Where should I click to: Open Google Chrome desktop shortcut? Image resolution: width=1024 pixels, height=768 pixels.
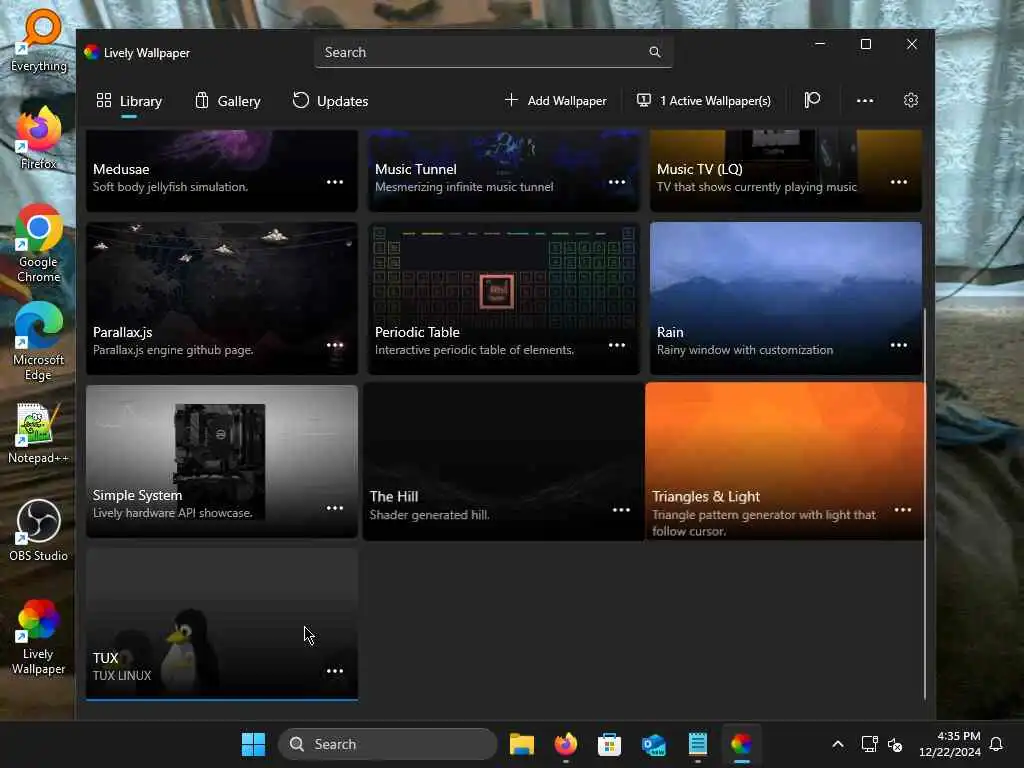click(x=39, y=244)
